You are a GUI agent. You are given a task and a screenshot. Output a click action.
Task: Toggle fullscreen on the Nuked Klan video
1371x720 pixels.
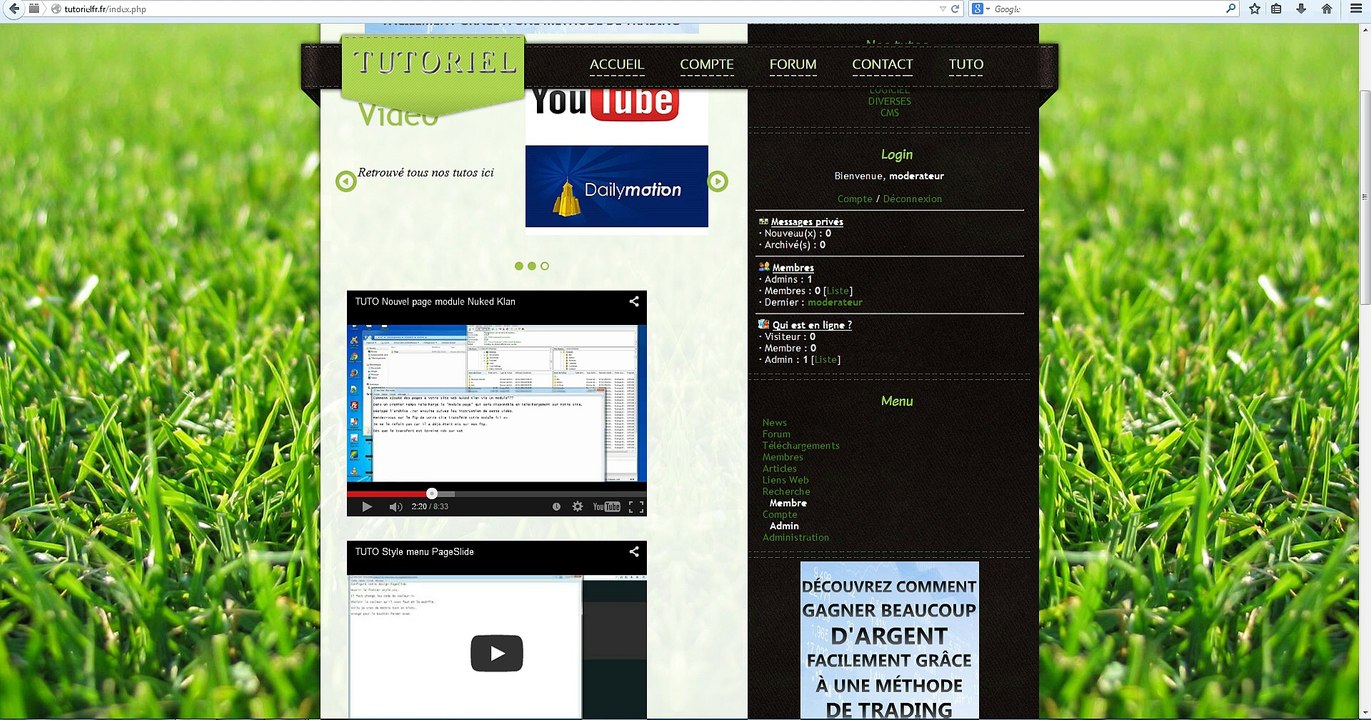click(x=635, y=507)
